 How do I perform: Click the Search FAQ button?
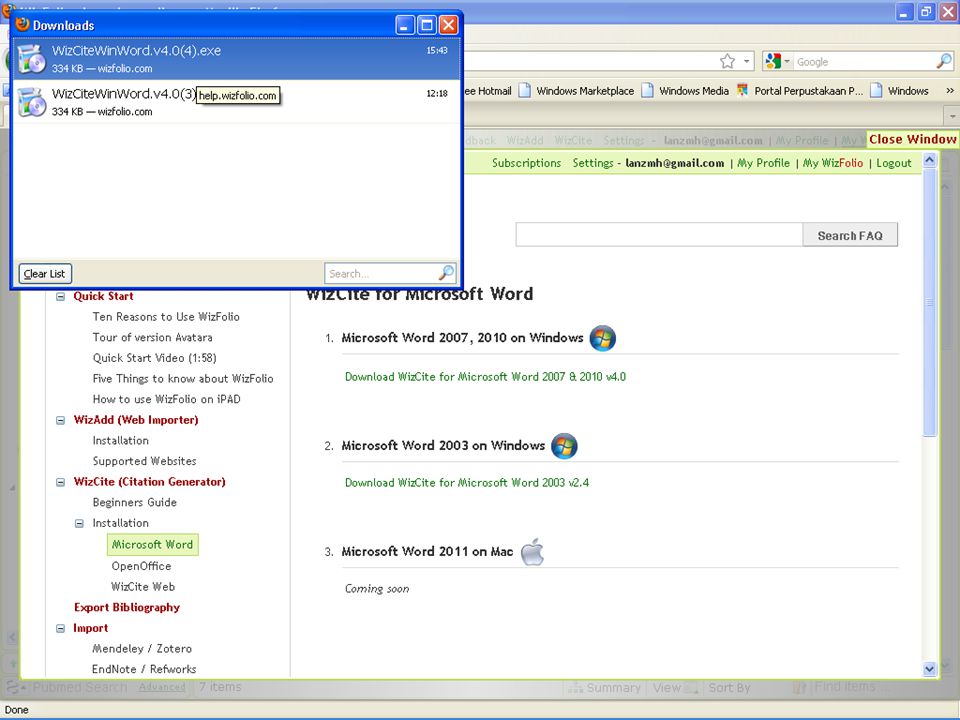[x=850, y=235]
